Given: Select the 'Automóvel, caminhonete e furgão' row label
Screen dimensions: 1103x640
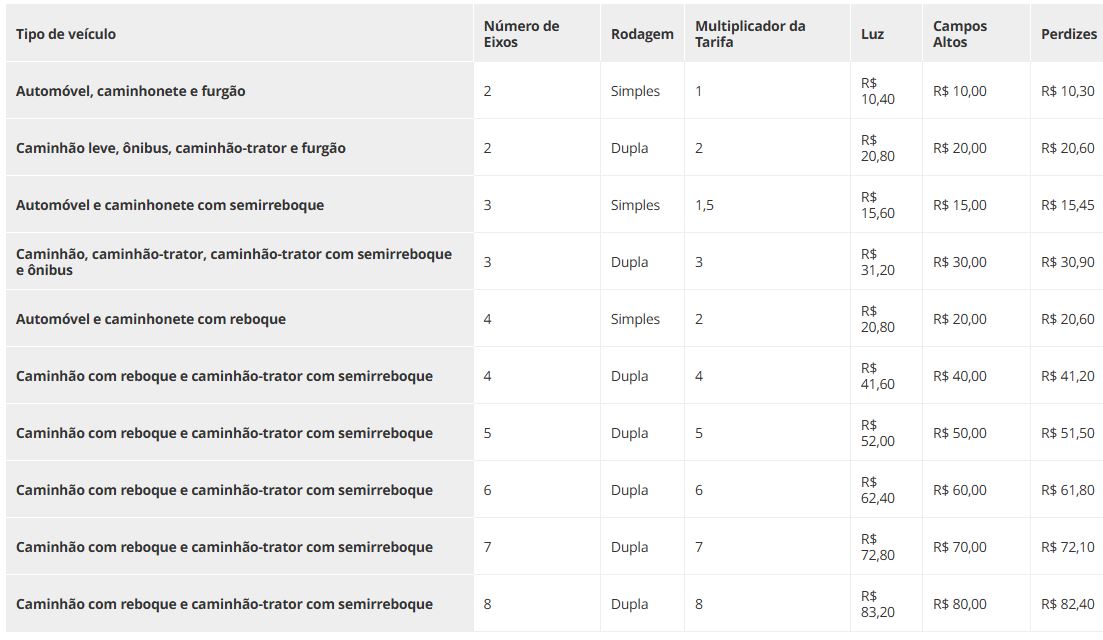Looking at the screenshot, I should 131,91.
